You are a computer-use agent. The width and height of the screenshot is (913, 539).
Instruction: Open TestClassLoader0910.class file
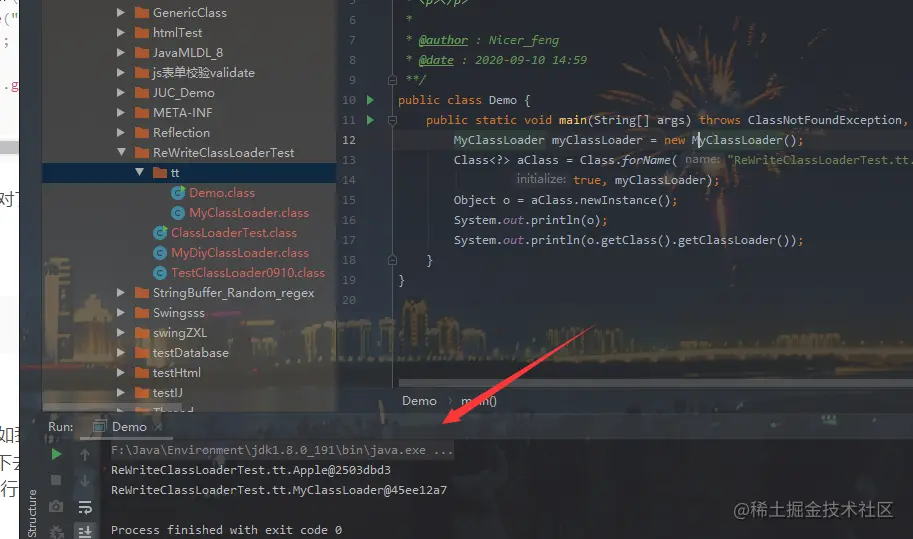(247, 273)
